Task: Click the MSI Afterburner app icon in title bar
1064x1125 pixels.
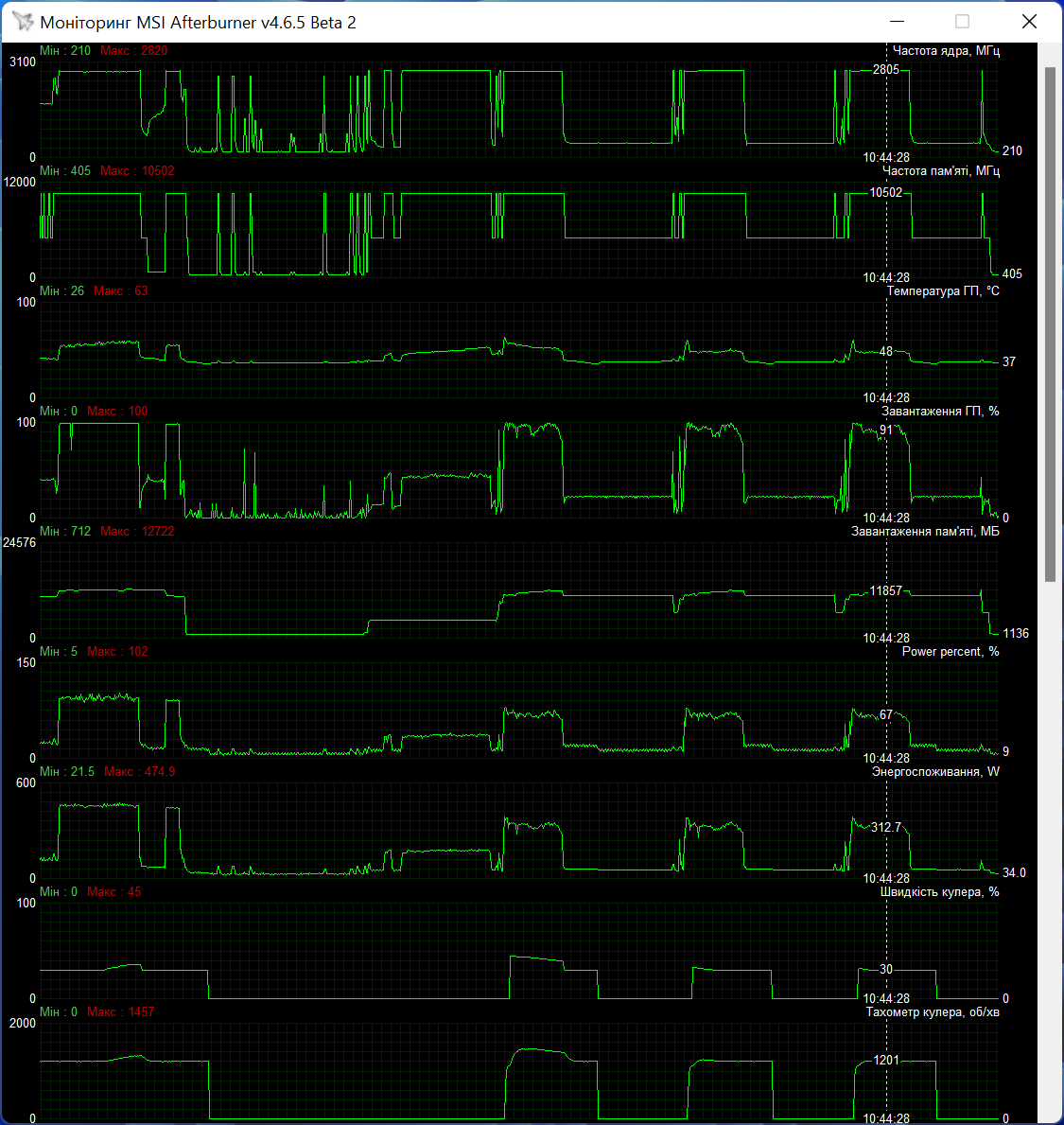Action: [23, 22]
